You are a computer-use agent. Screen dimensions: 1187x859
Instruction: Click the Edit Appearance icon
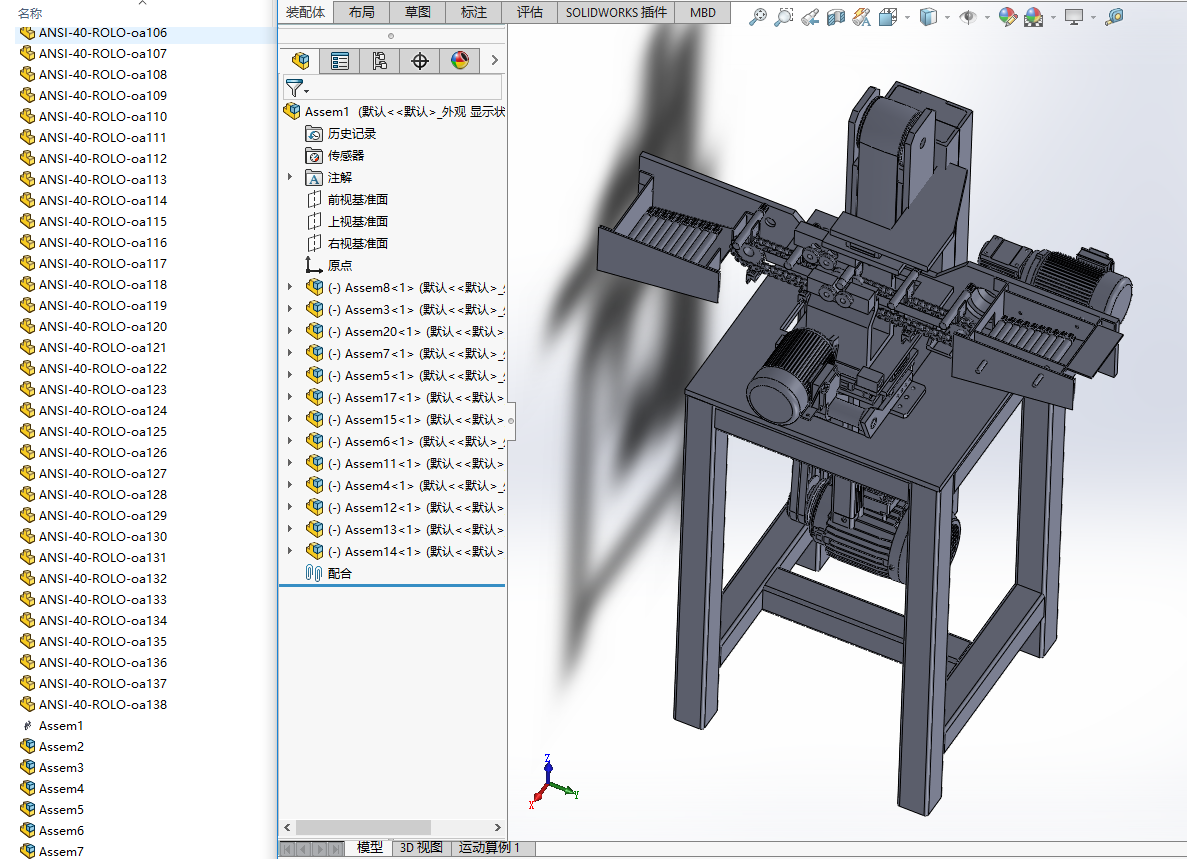(x=1007, y=16)
